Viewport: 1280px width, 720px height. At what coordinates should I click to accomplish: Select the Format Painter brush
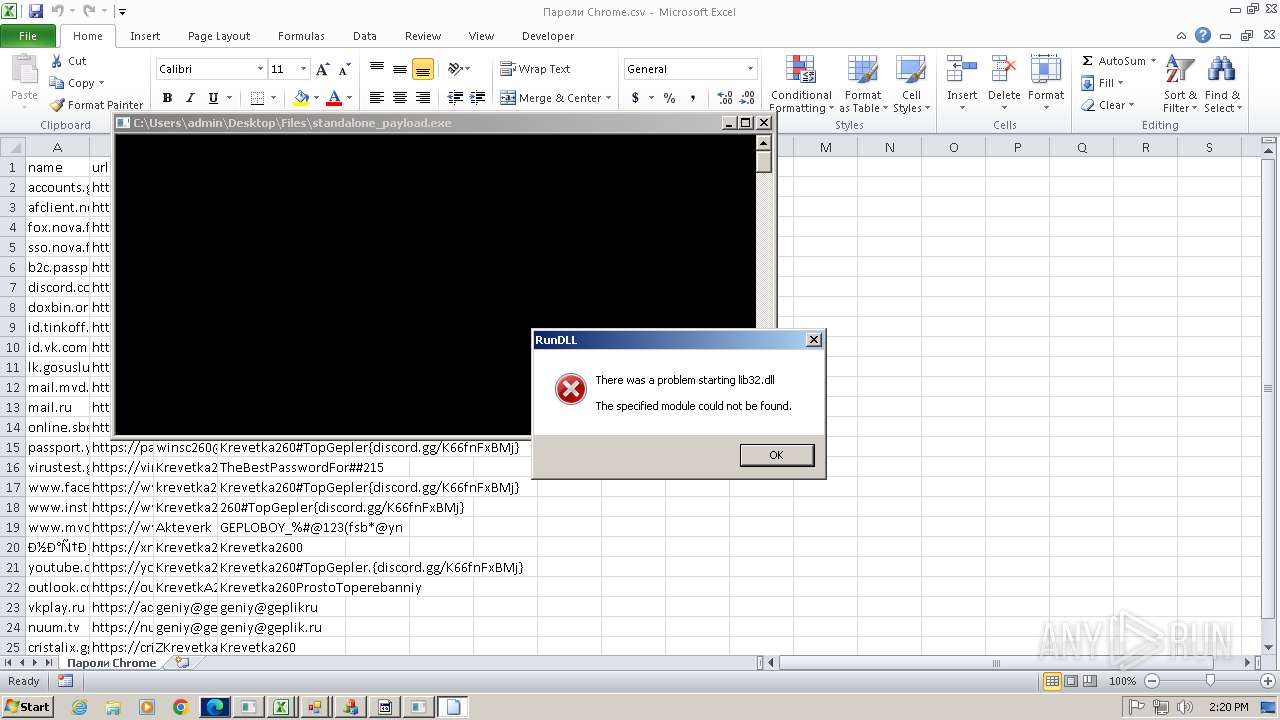[x=57, y=104]
